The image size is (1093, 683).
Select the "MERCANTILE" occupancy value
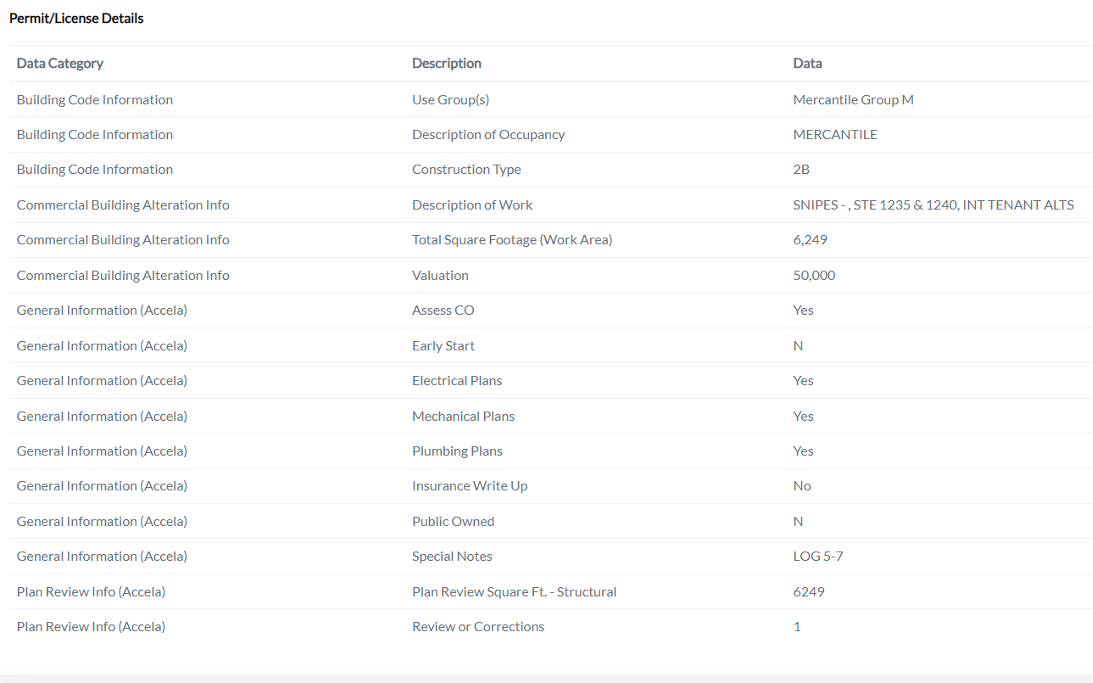tap(835, 135)
